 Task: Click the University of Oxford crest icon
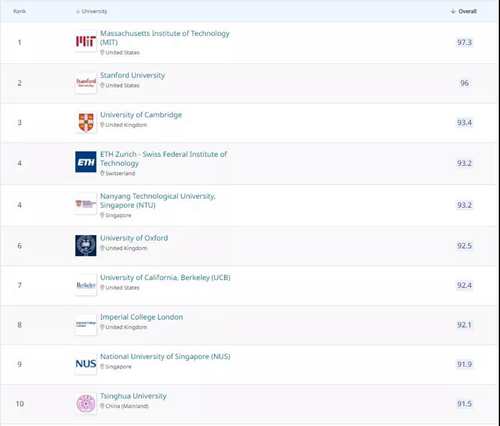click(x=86, y=245)
